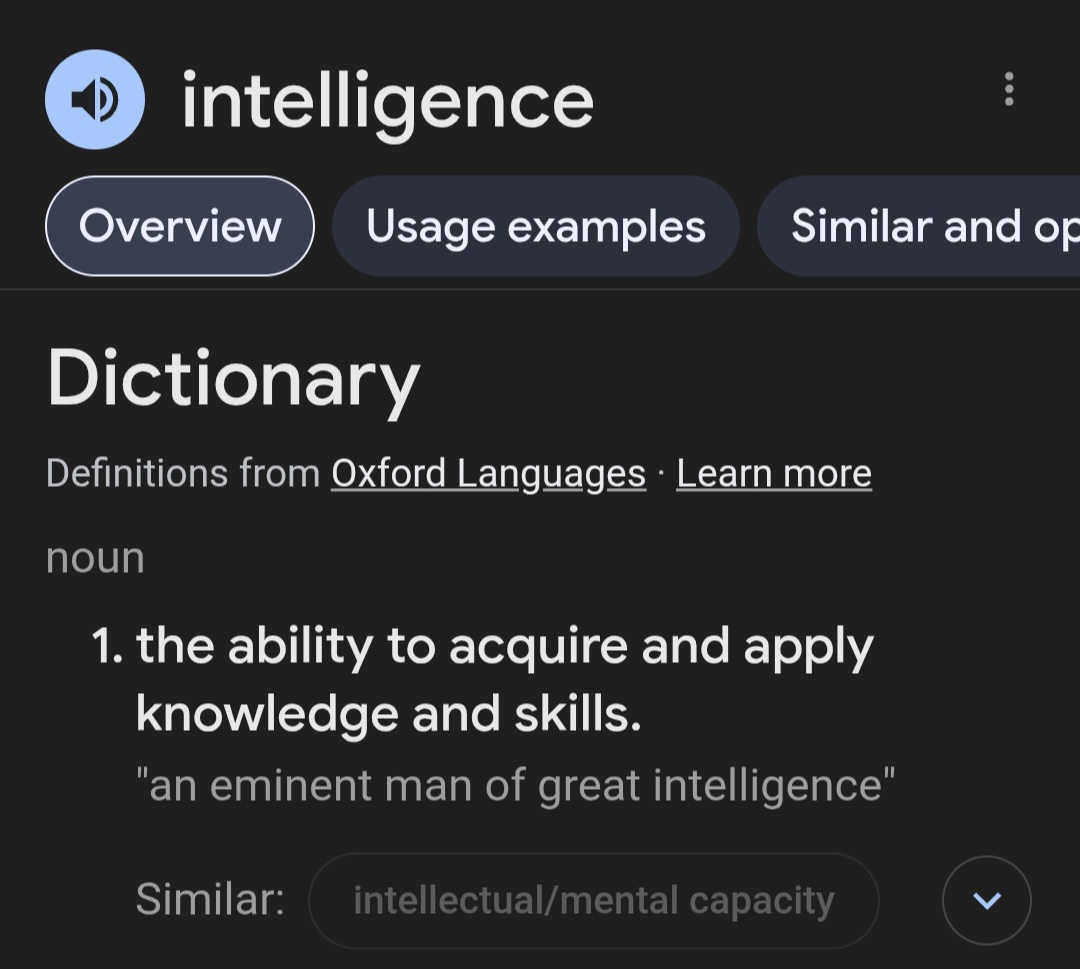1080x969 pixels.
Task: Open the Similar and opposite words tab
Action: tap(919, 226)
